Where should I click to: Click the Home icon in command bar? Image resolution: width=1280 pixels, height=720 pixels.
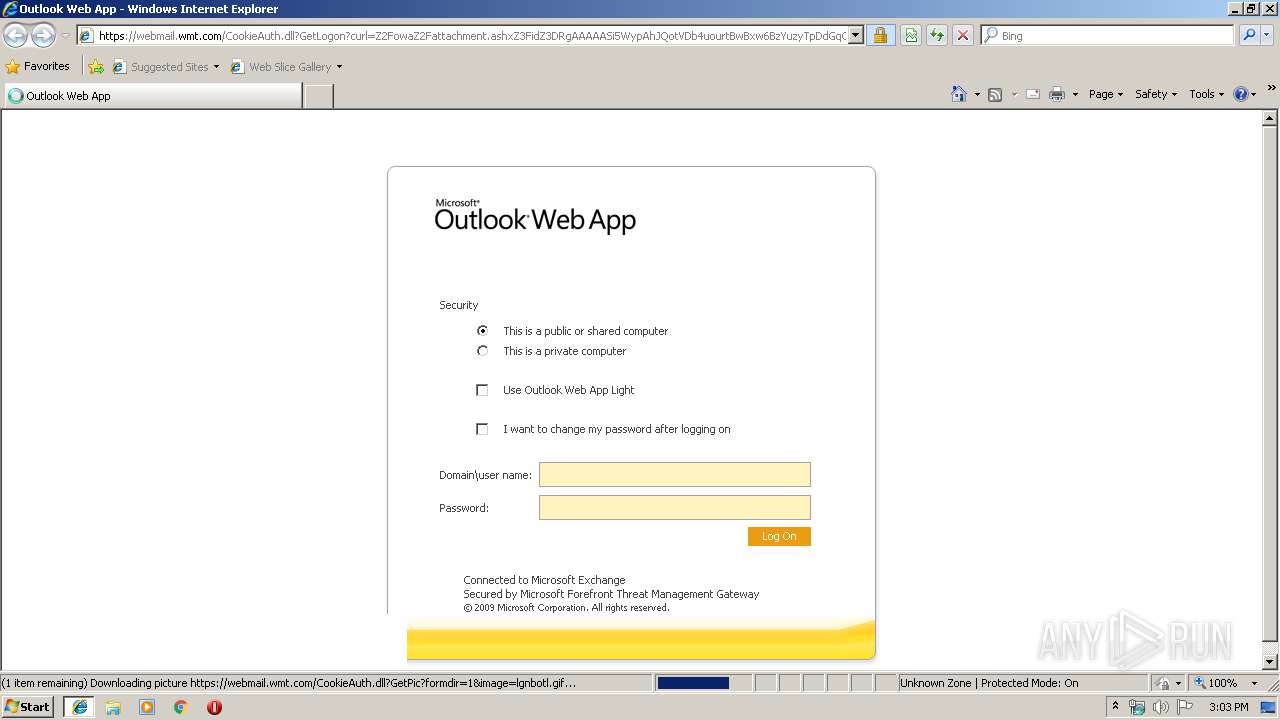[959, 94]
